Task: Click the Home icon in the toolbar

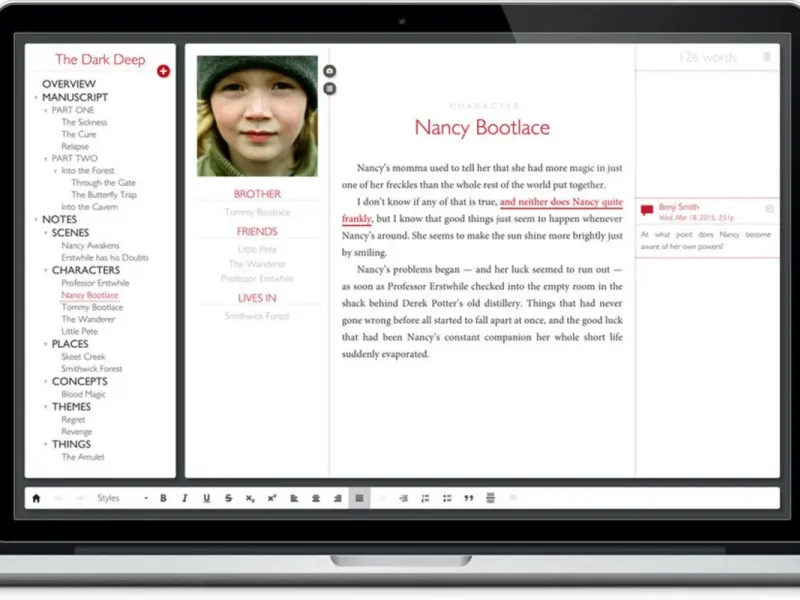Action: [36, 498]
